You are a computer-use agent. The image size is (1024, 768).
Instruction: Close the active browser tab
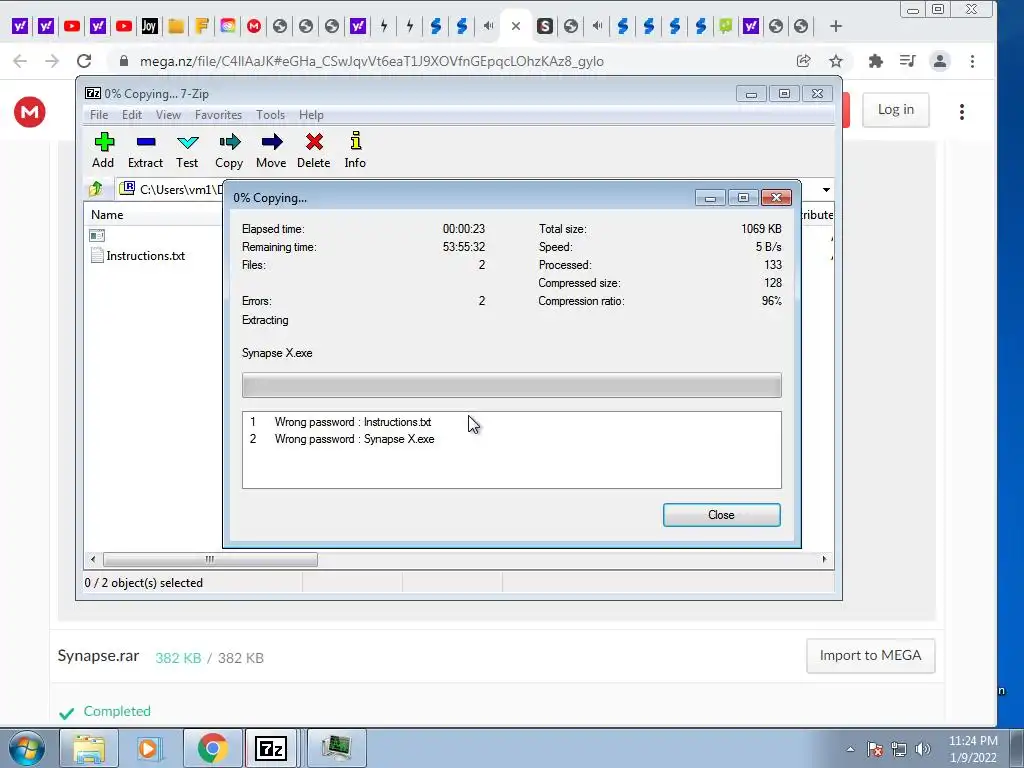516,26
